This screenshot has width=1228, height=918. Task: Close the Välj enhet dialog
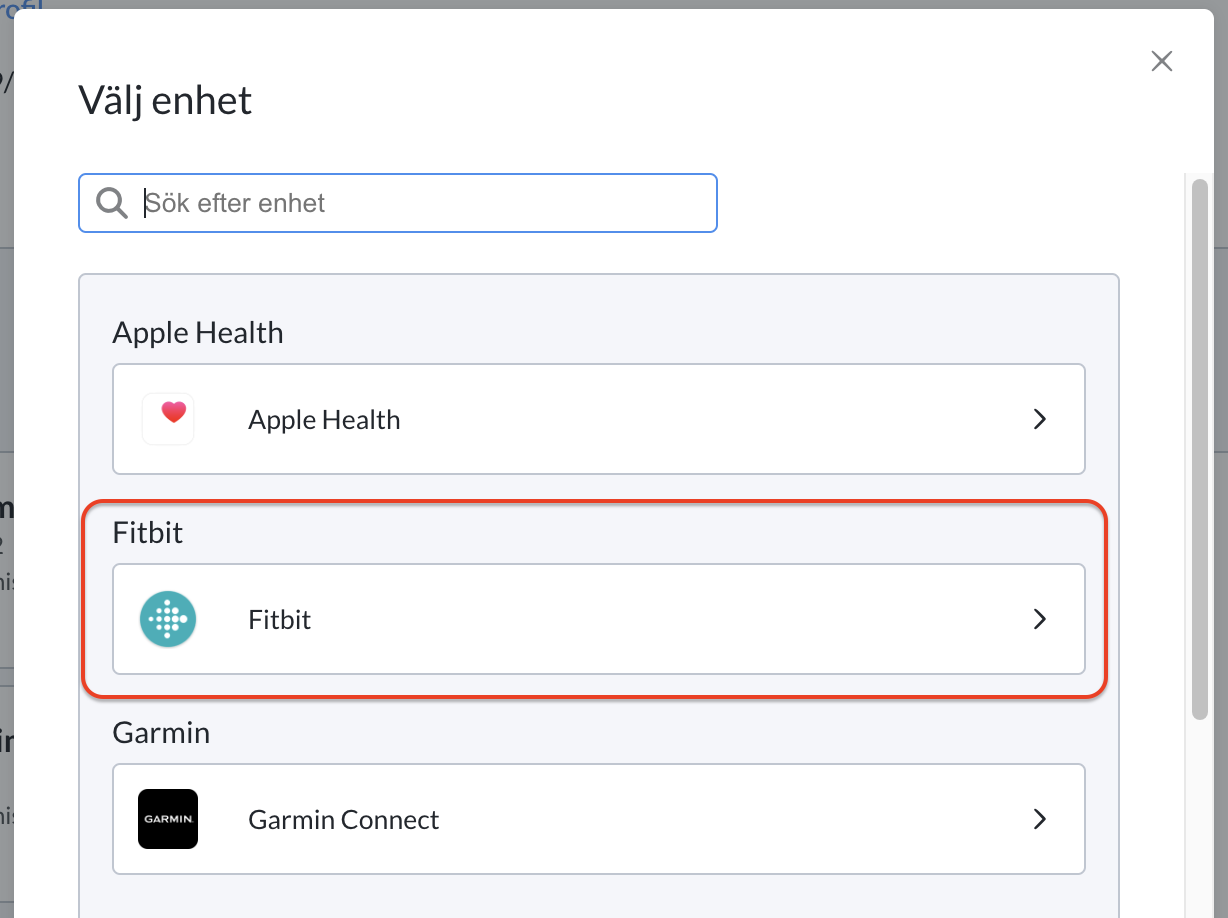click(x=1161, y=61)
